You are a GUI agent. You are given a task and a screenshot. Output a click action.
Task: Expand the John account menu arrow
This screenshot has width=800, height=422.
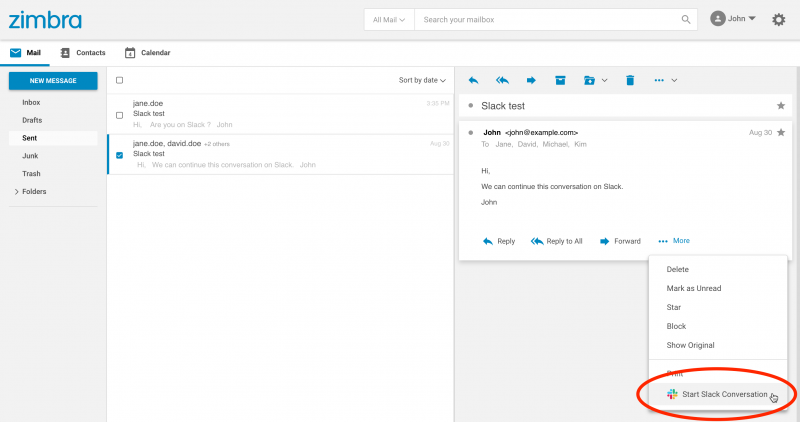point(752,18)
